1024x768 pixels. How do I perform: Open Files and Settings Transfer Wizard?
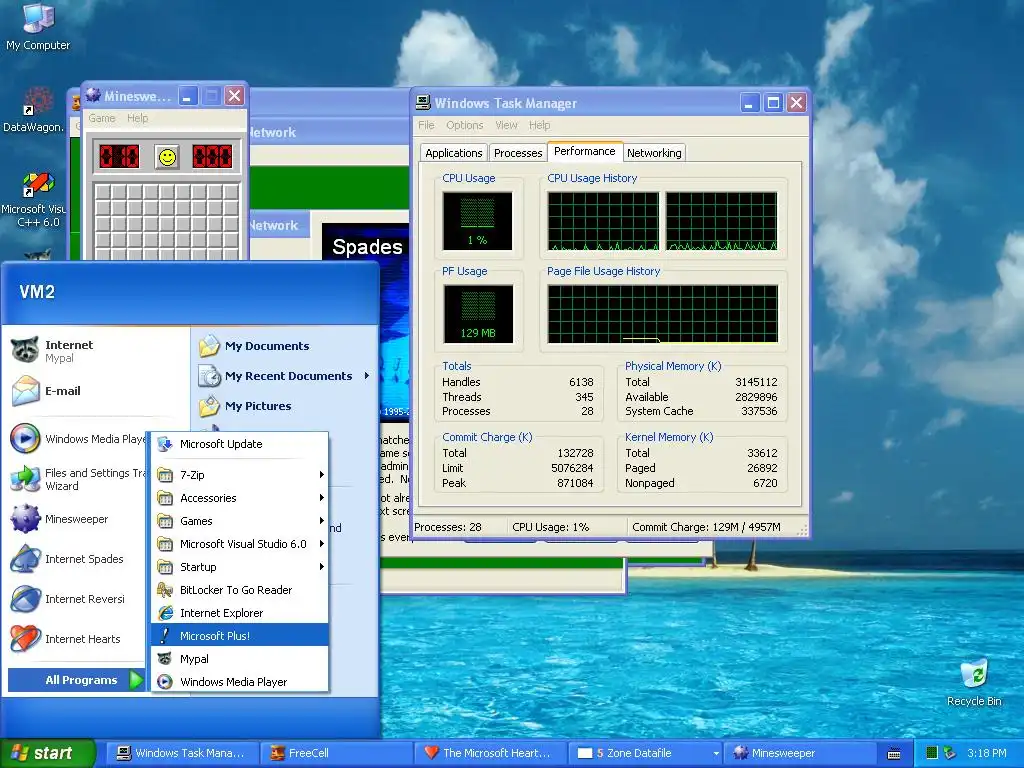[x=78, y=479]
